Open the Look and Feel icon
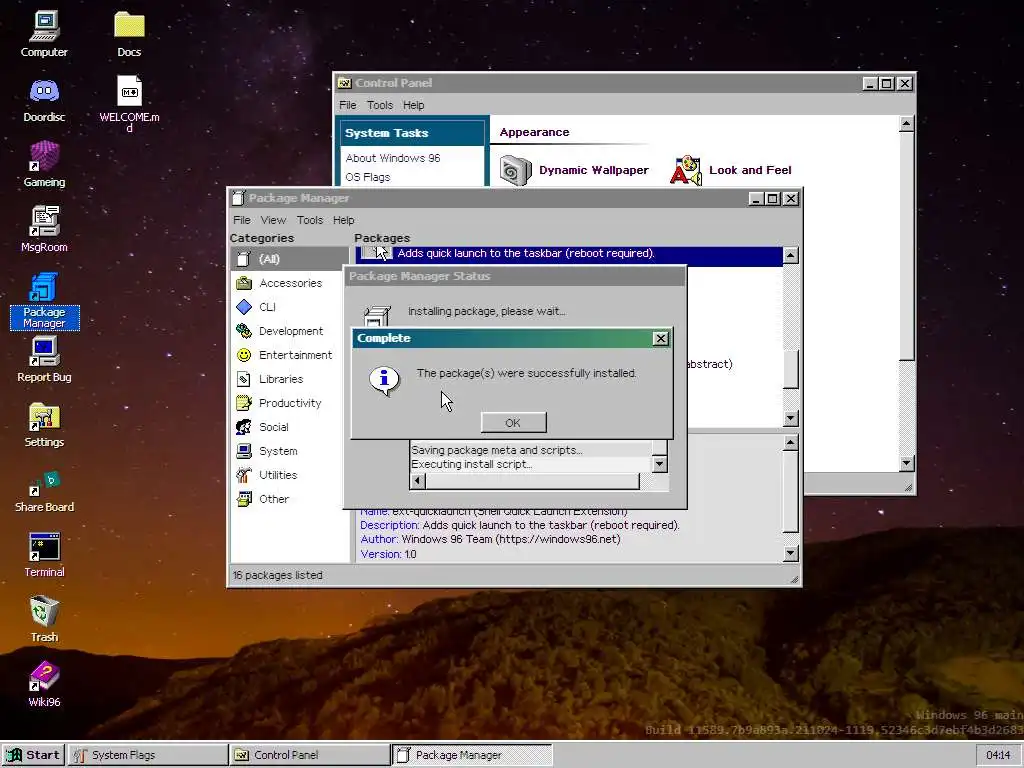The image size is (1024, 768). tap(686, 170)
